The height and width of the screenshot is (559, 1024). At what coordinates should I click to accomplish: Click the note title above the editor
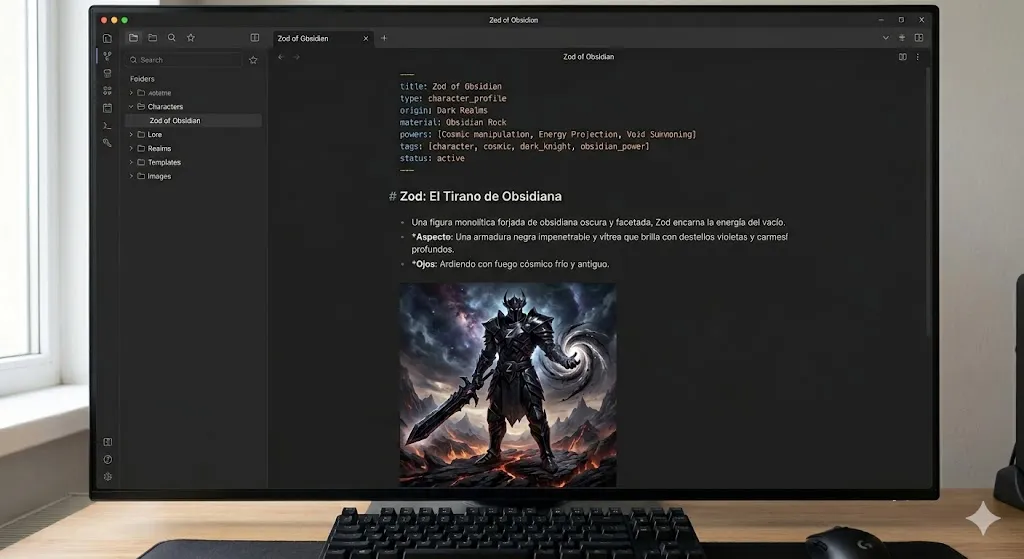coord(588,57)
